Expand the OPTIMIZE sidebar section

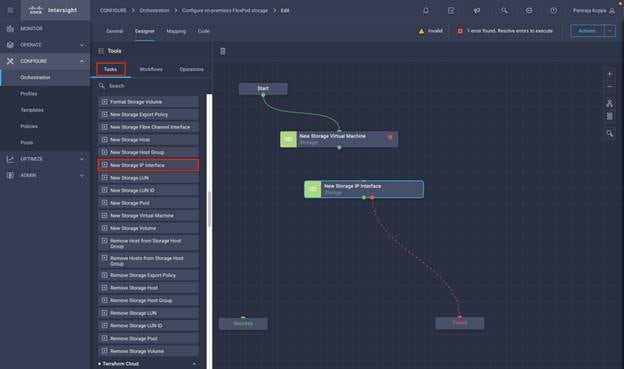(82, 159)
